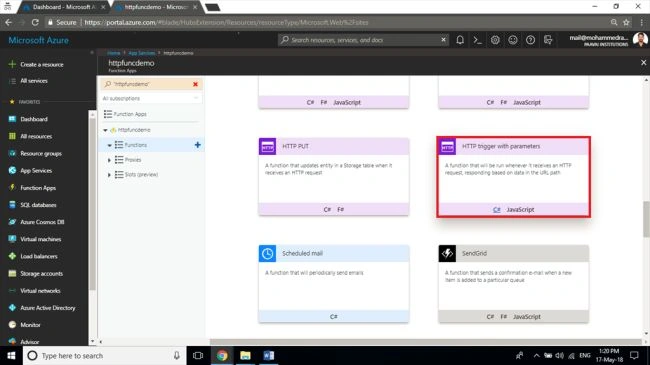Click Home breadcrumb link

tap(114, 53)
